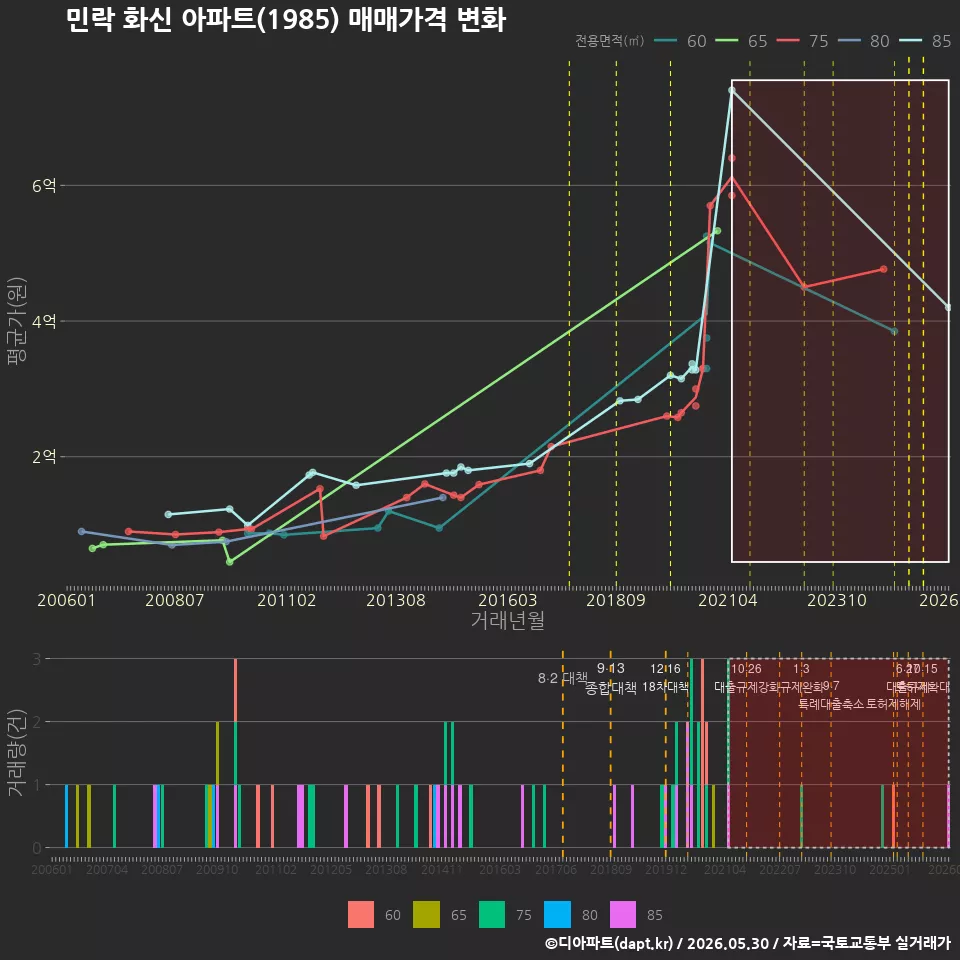Select the green 75 bar legend swatch

tap(492, 915)
